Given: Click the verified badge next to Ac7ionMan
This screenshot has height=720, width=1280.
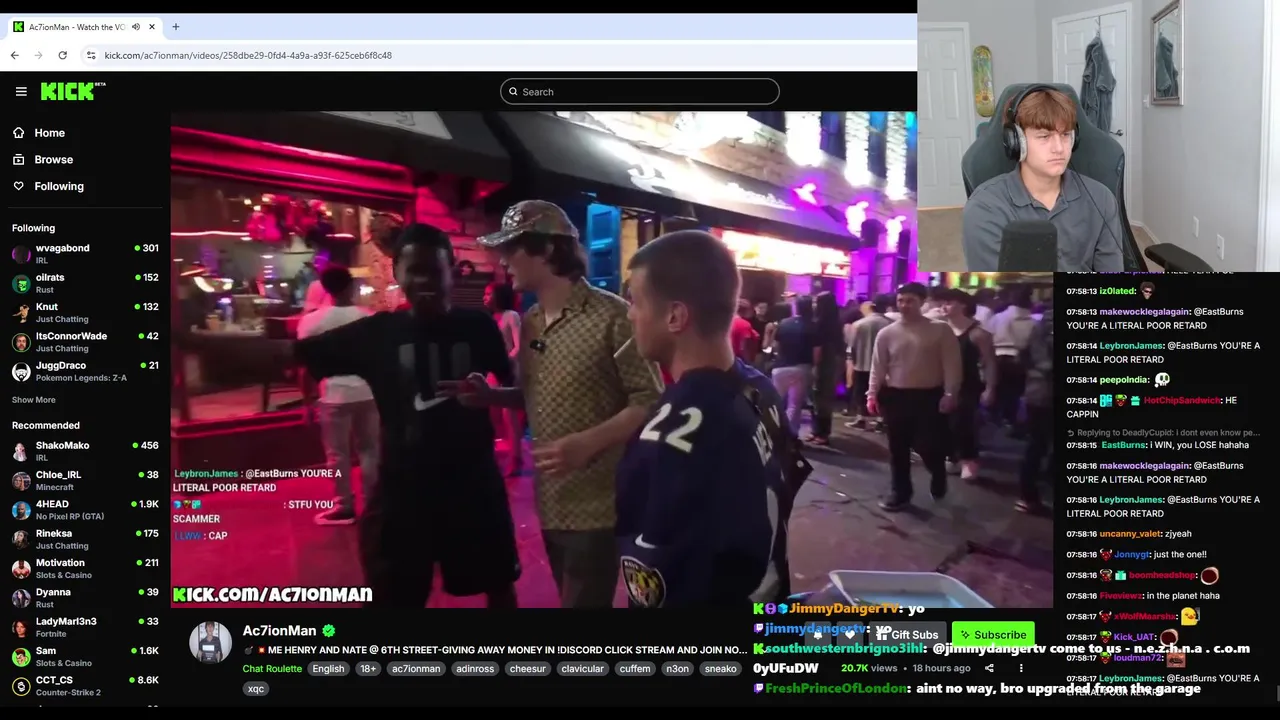Looking at the screenshot, I should (x=329, y=631).
